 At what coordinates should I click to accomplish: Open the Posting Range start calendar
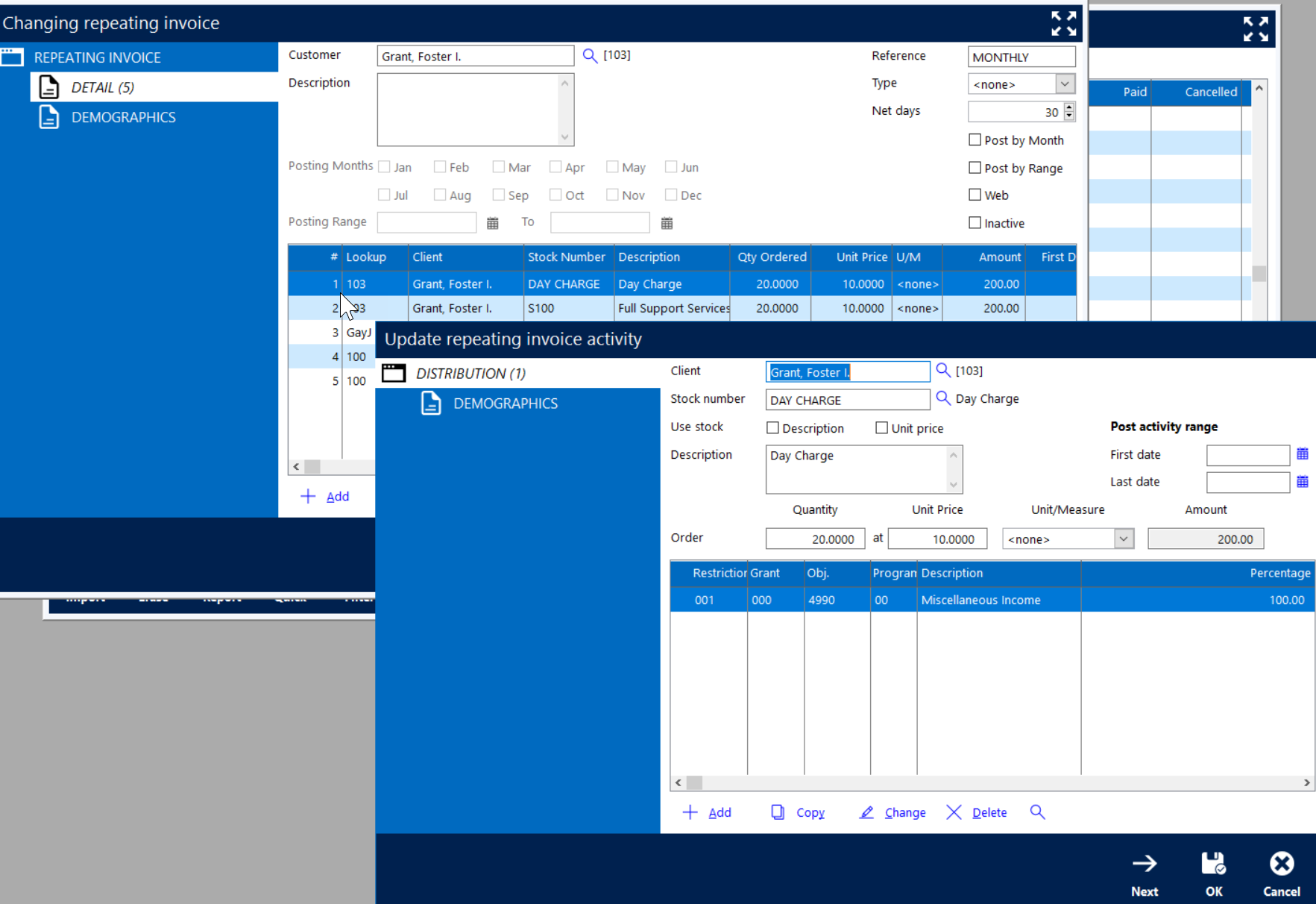point(493,223)
